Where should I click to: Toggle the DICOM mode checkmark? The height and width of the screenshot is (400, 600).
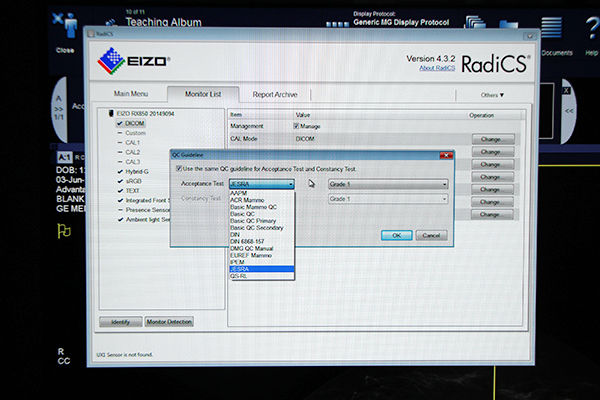(x=119, y=124)
